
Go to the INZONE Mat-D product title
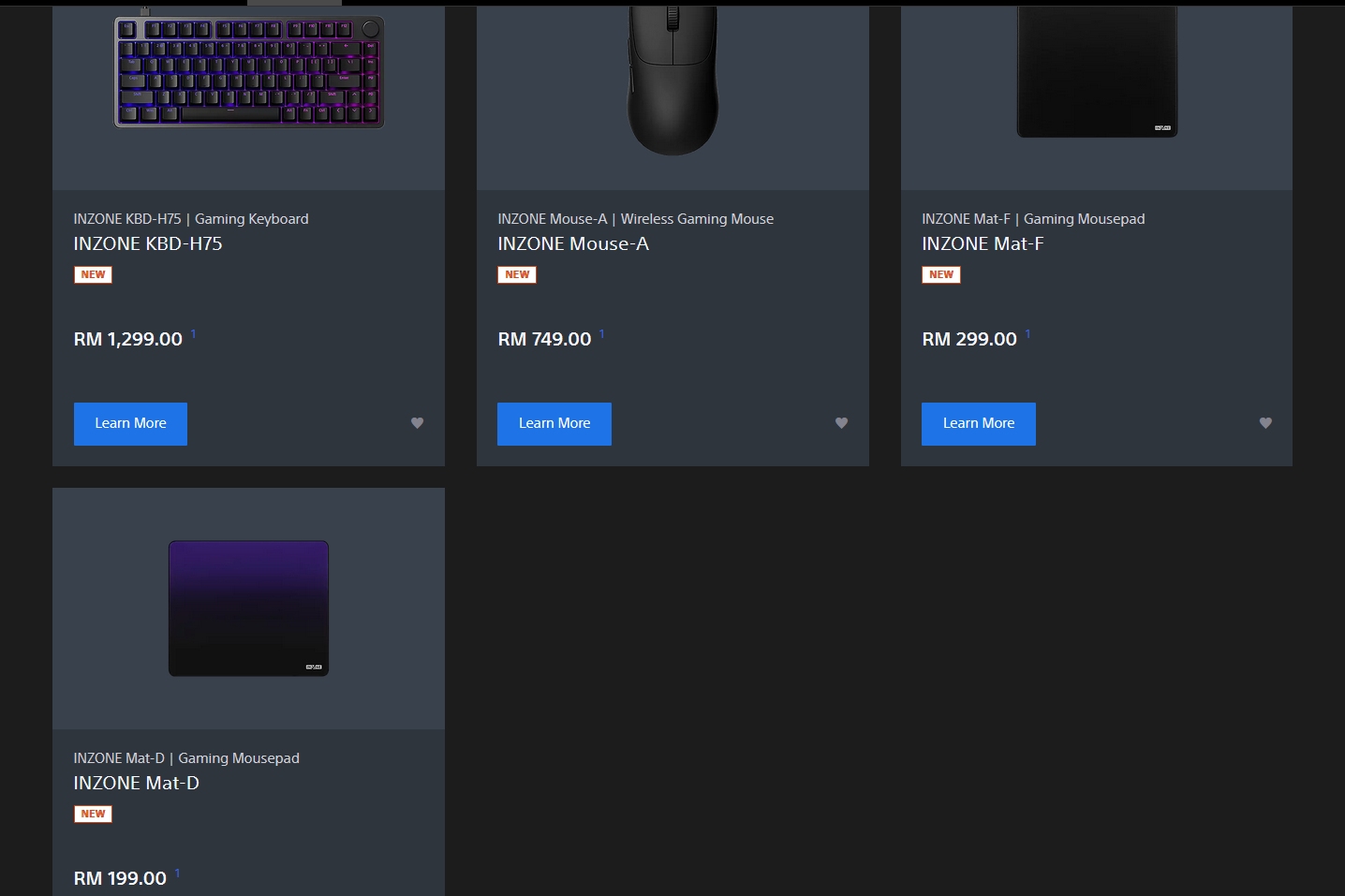(137, 783)
